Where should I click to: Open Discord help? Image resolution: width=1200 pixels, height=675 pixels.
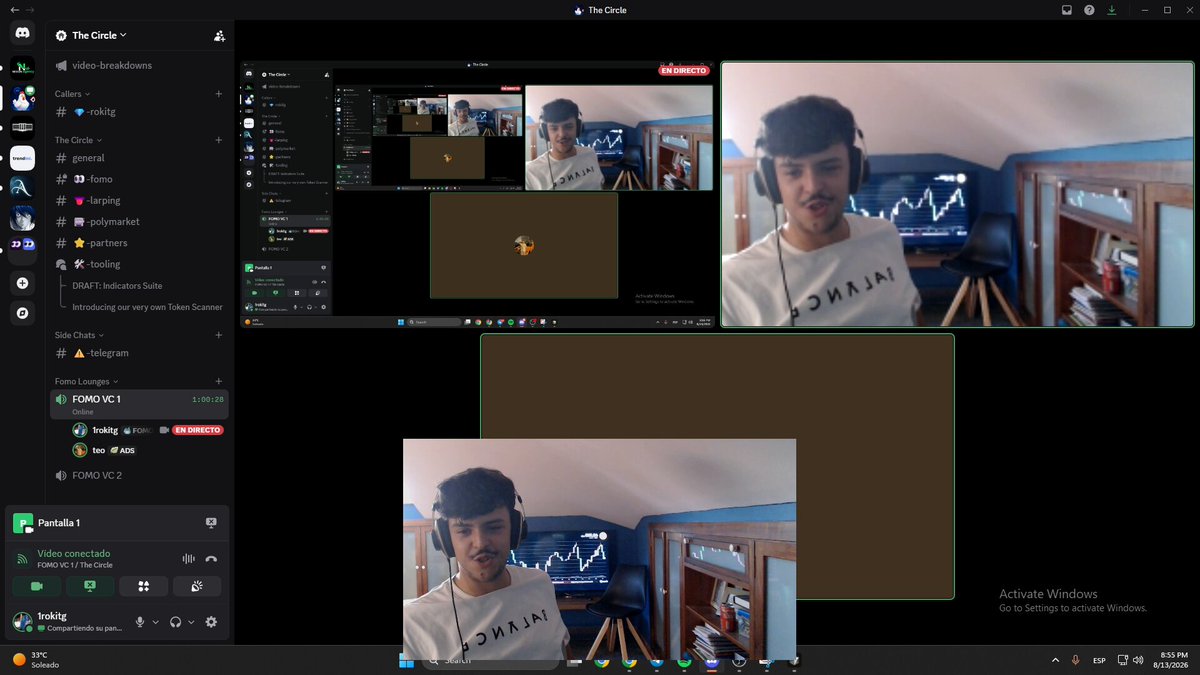[x=1089, y=10]
